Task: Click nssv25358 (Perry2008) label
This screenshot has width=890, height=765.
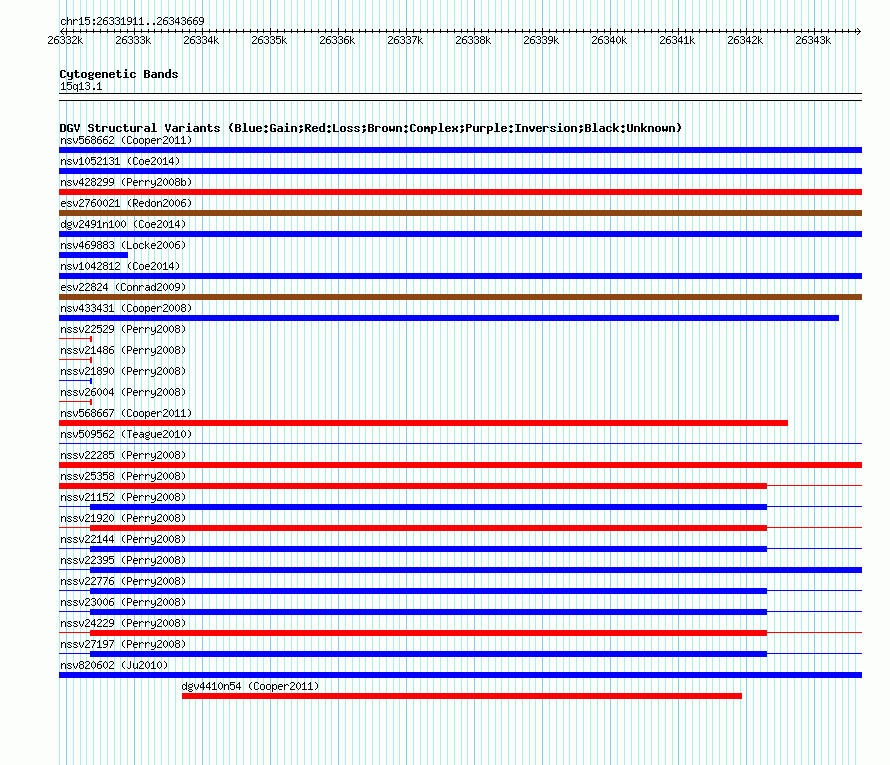Action: [x=123, y=476]
